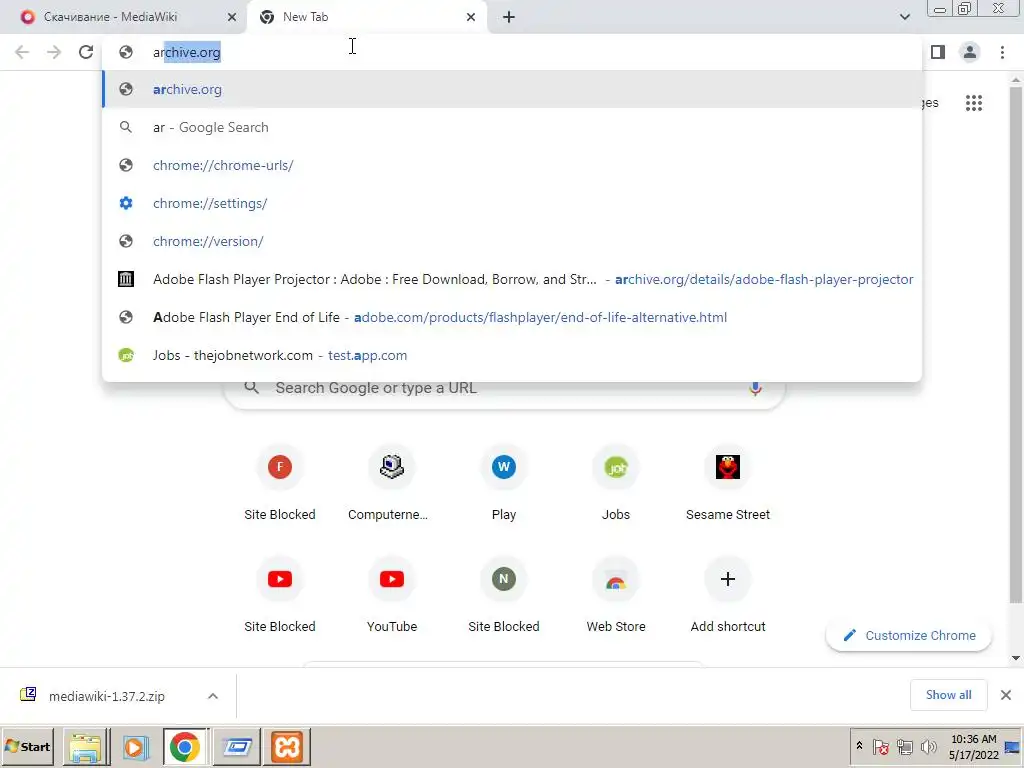Click the taskbar clock showing 10:36 AM
Image resolution: width=1024 pixels, height=768 pixels.
[x=974, y=746]
